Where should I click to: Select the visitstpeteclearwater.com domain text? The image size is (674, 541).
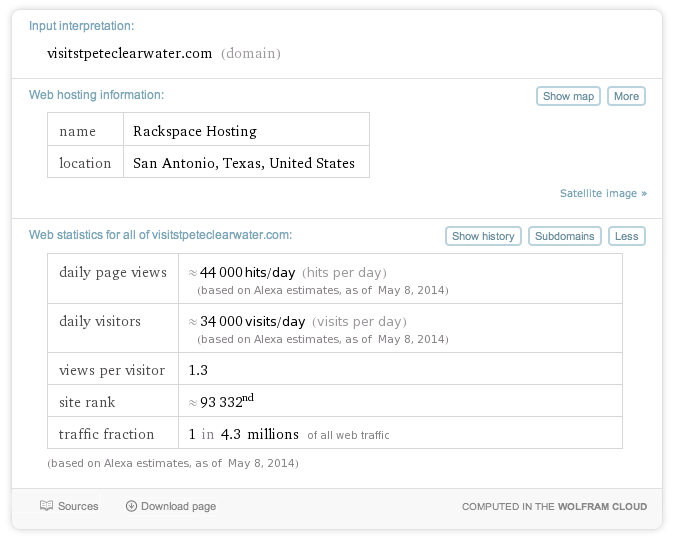130,53
